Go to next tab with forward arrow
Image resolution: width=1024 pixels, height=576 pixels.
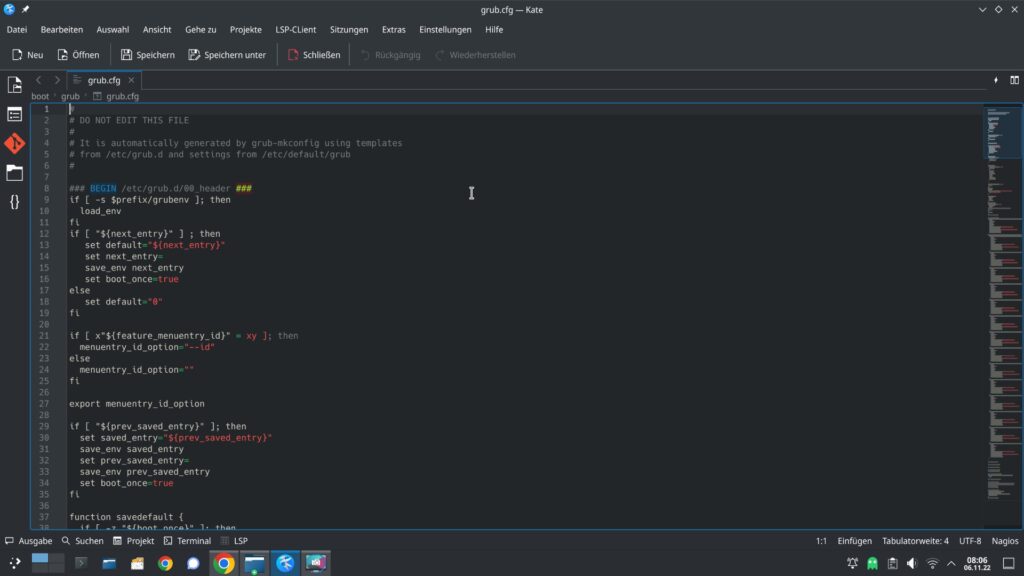coord(57,80)
